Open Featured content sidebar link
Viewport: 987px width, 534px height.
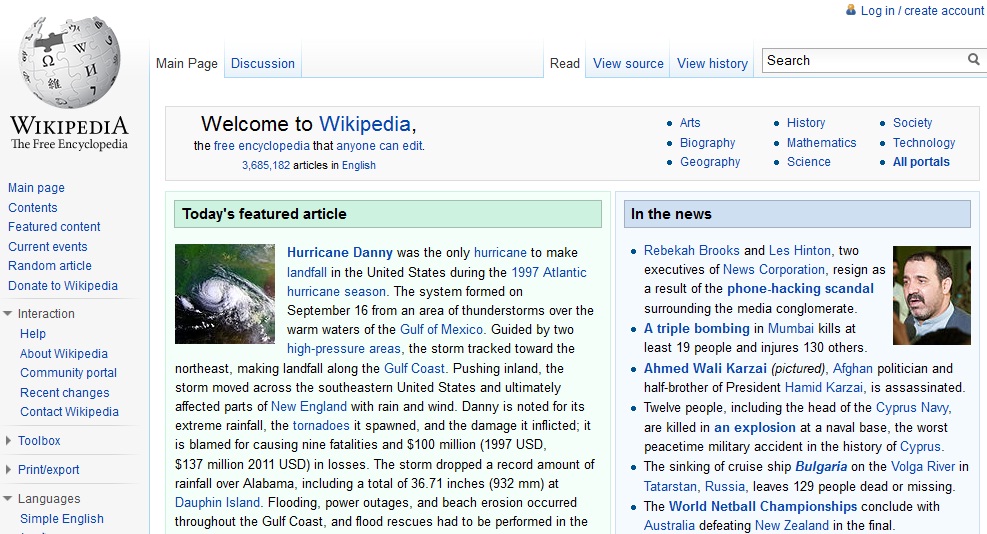pos(54,227)
